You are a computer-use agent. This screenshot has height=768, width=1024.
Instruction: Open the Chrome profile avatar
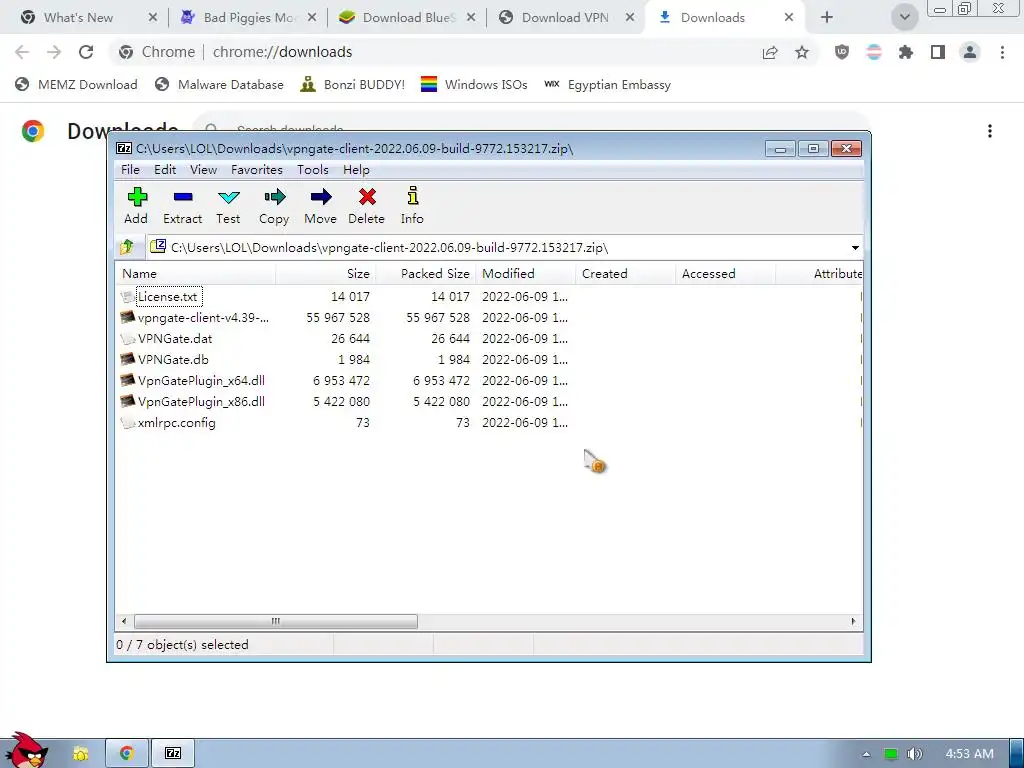[970, 52]
